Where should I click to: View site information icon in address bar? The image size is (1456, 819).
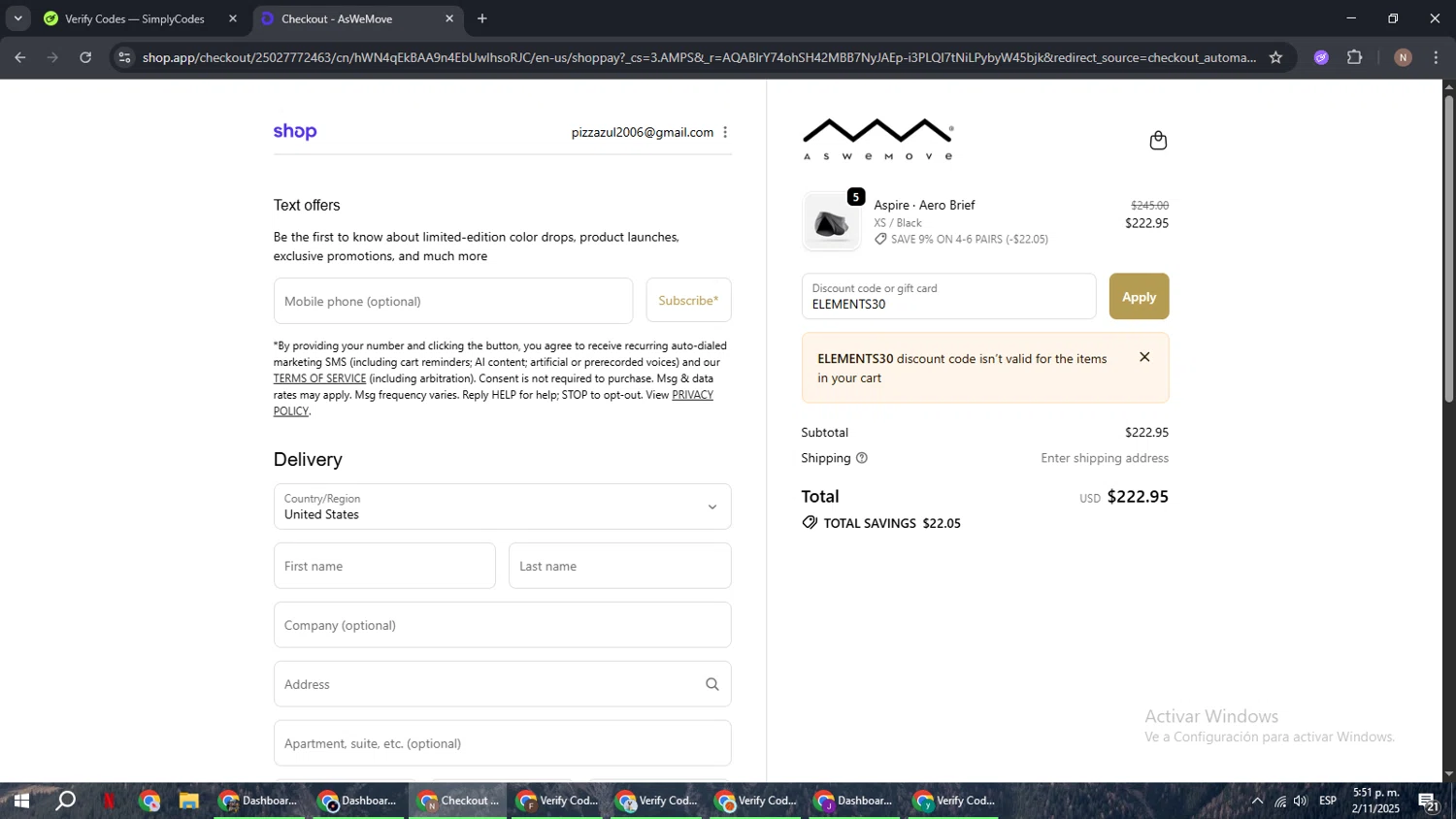[x=123, y=57]
